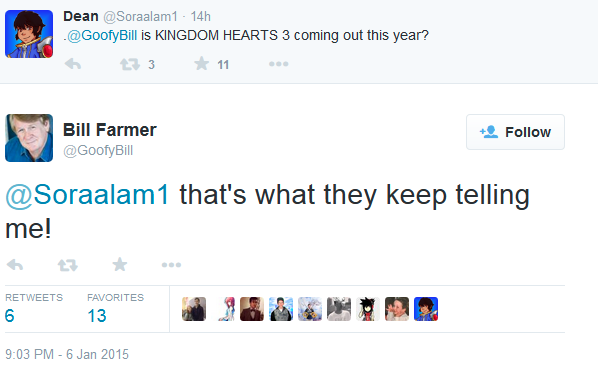
Task: Open more options on Bill Farmer's tweet
Action: point(171,264)
